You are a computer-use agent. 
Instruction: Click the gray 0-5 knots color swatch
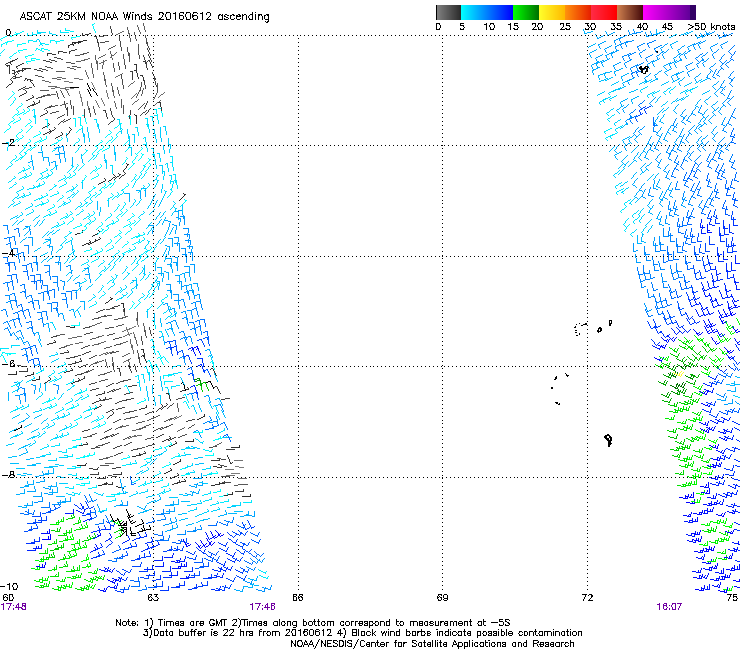pyautogui.click(x=448, y=12)
